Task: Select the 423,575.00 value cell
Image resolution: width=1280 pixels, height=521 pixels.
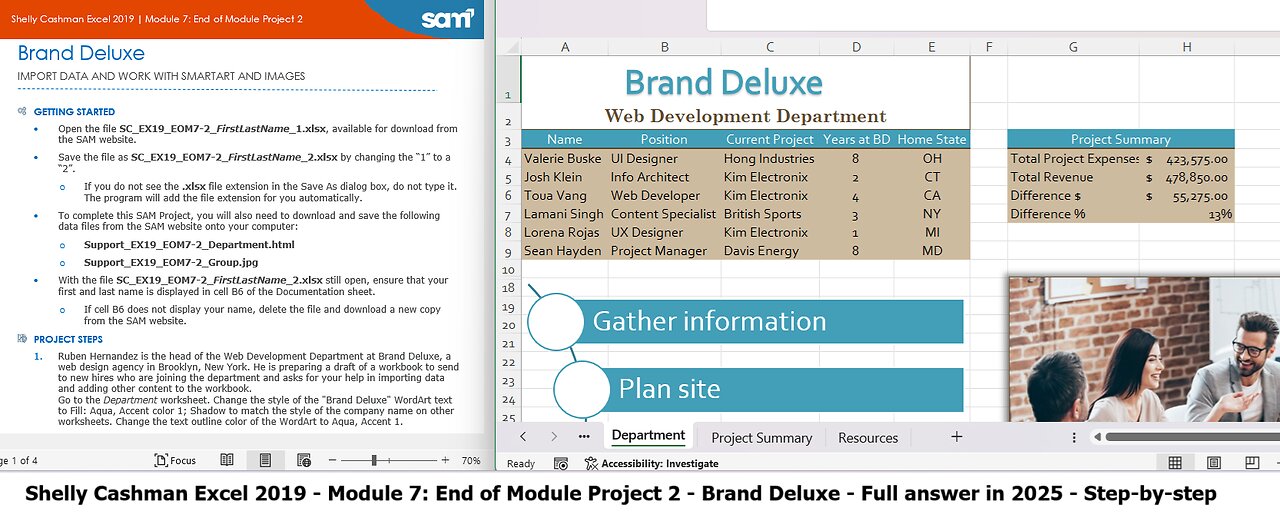Action: [1186, 159]
